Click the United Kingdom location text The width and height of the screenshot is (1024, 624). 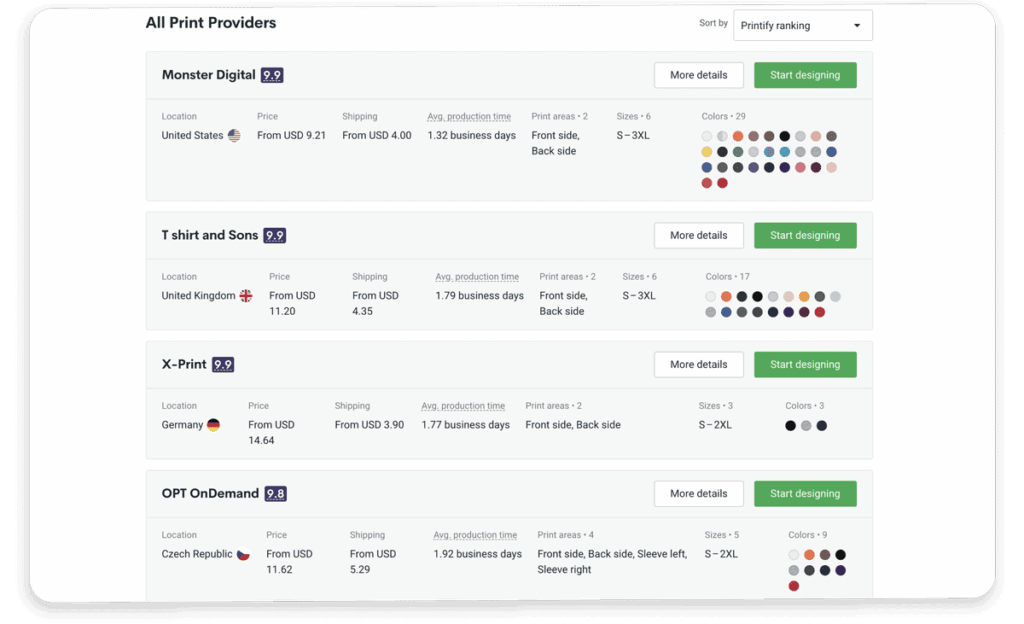point(199,296)
